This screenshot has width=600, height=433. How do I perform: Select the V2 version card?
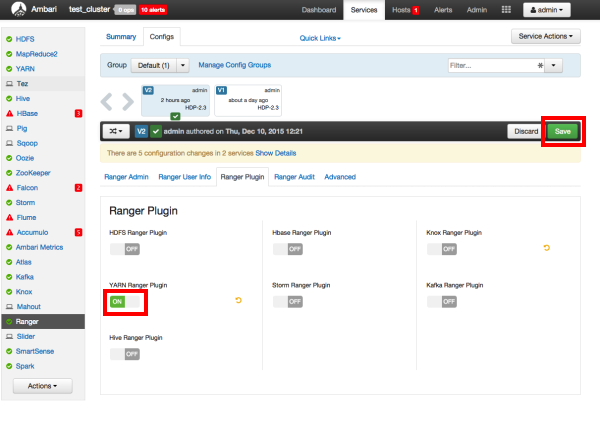click(x=175, y=100)
